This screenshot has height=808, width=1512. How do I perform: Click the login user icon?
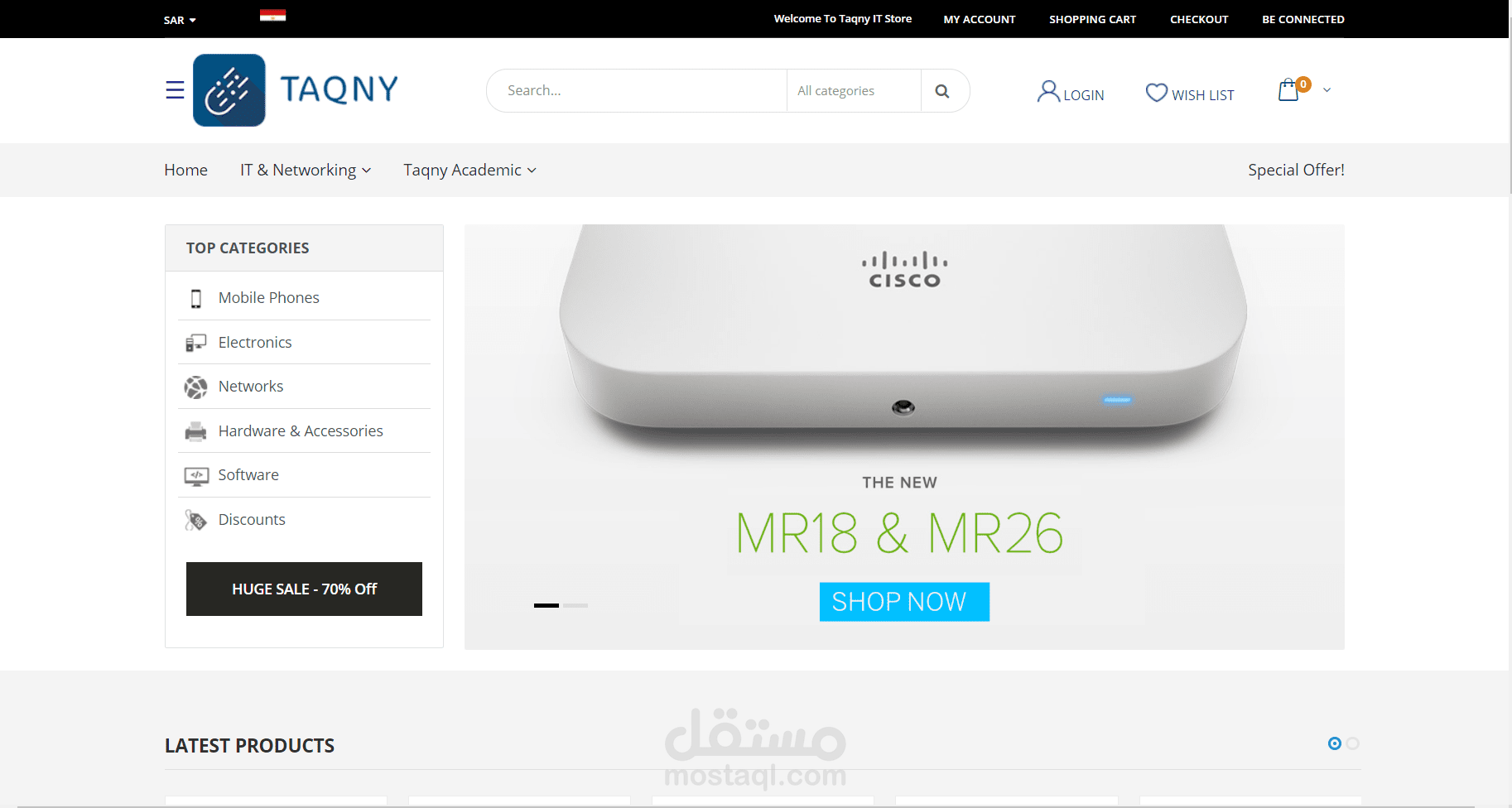(x=1048, y=91)
